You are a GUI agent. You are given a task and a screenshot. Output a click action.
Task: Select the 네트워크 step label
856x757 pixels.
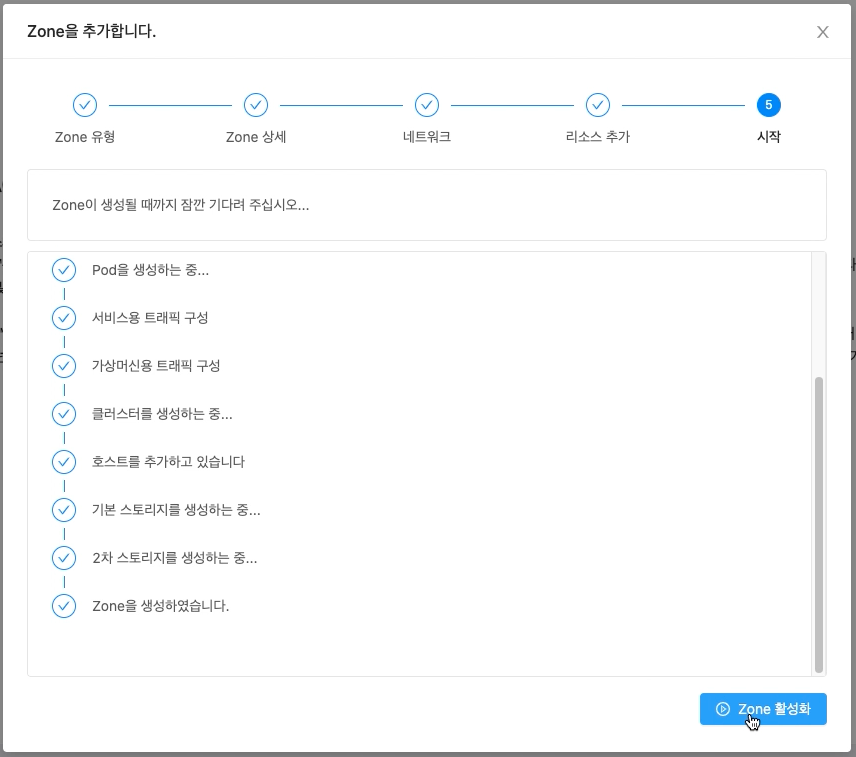(x=426, y=137)
